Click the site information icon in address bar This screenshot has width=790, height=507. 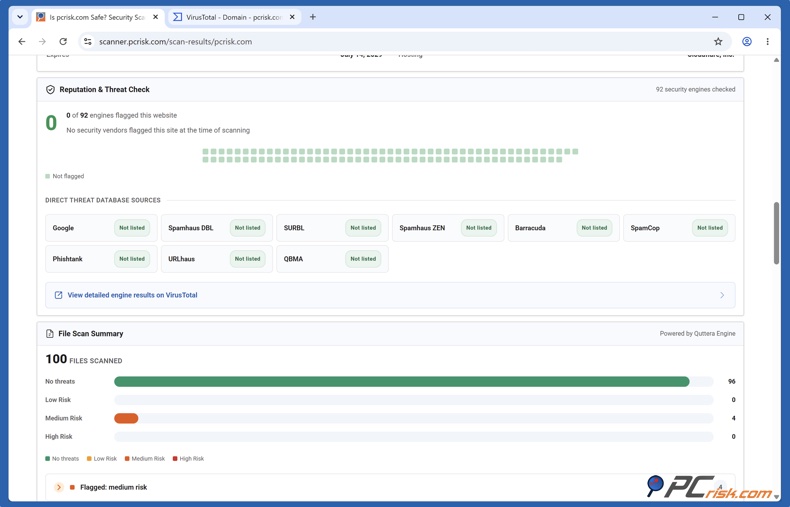88,42
